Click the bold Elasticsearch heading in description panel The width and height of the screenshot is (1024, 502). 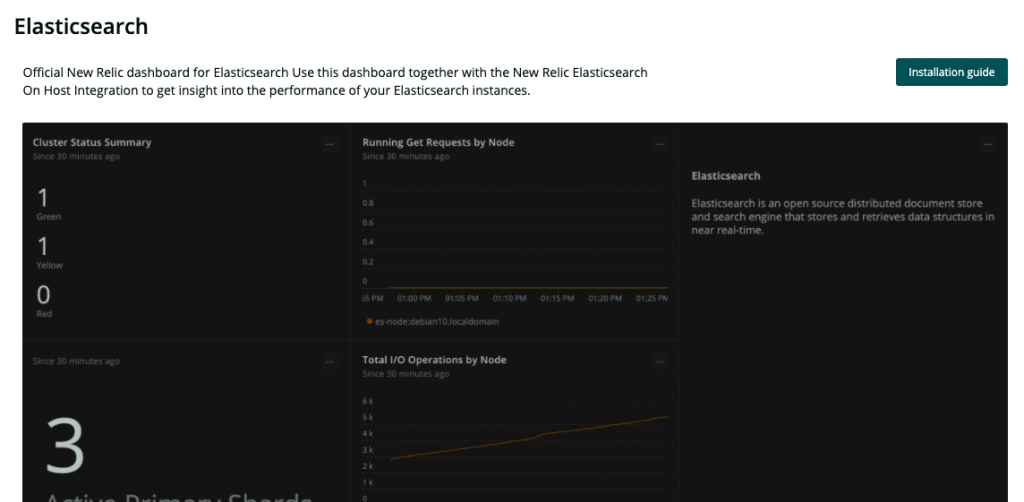click(726, 176)
